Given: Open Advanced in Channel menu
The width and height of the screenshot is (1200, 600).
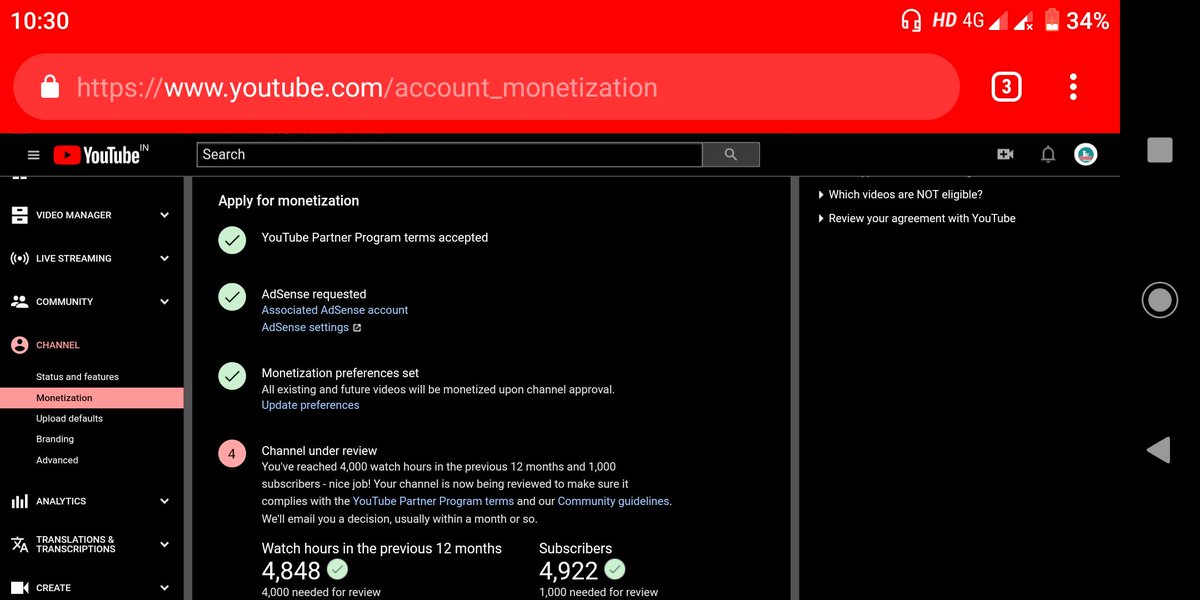Looking at the screenshot, I should tap(57, 460).
